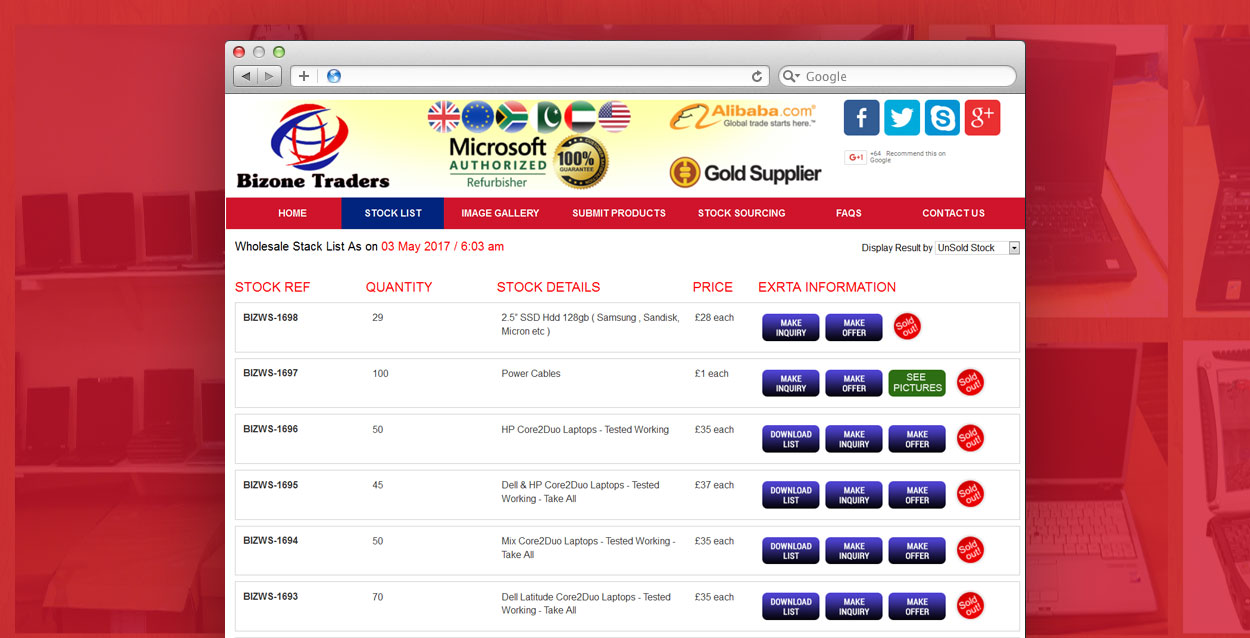Click the G+1 recommend button
1250x638 pixels.
tap(855, 157)
